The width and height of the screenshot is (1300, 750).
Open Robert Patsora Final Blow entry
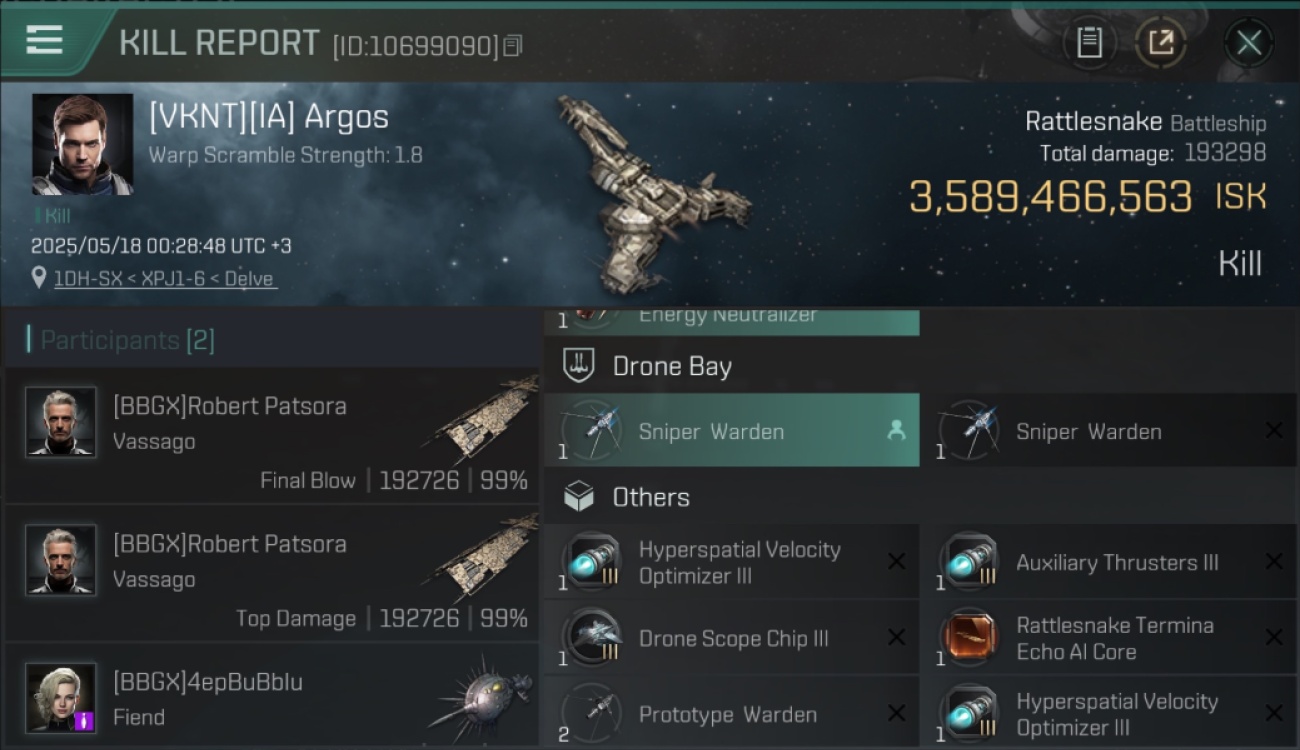(272, 435)
